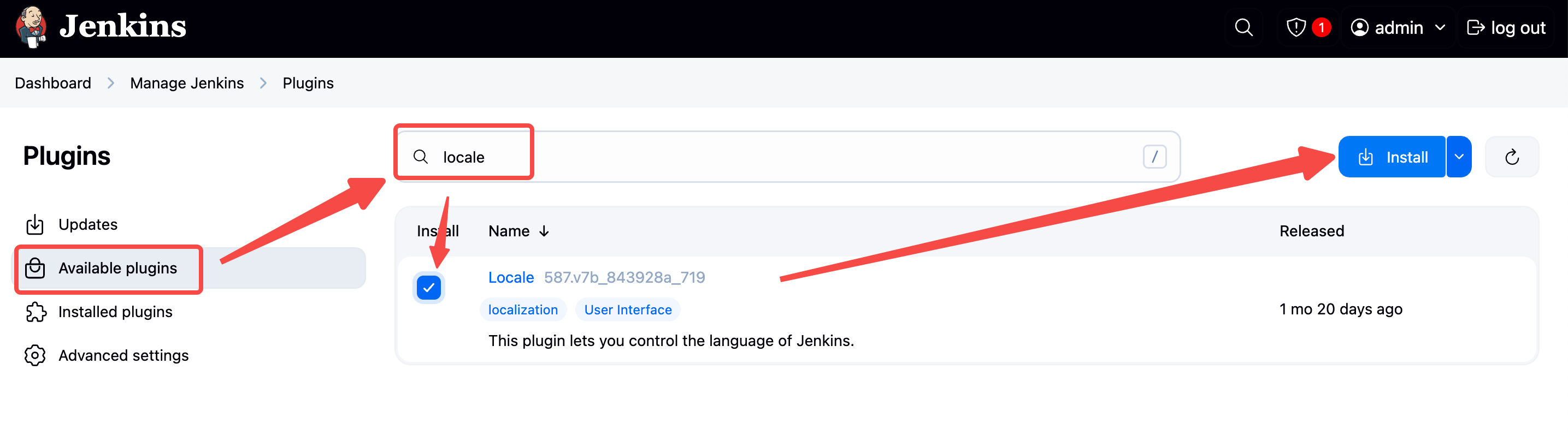Click the blue Install button
Screen dimensions: 1568x441
coord(1392,157)
